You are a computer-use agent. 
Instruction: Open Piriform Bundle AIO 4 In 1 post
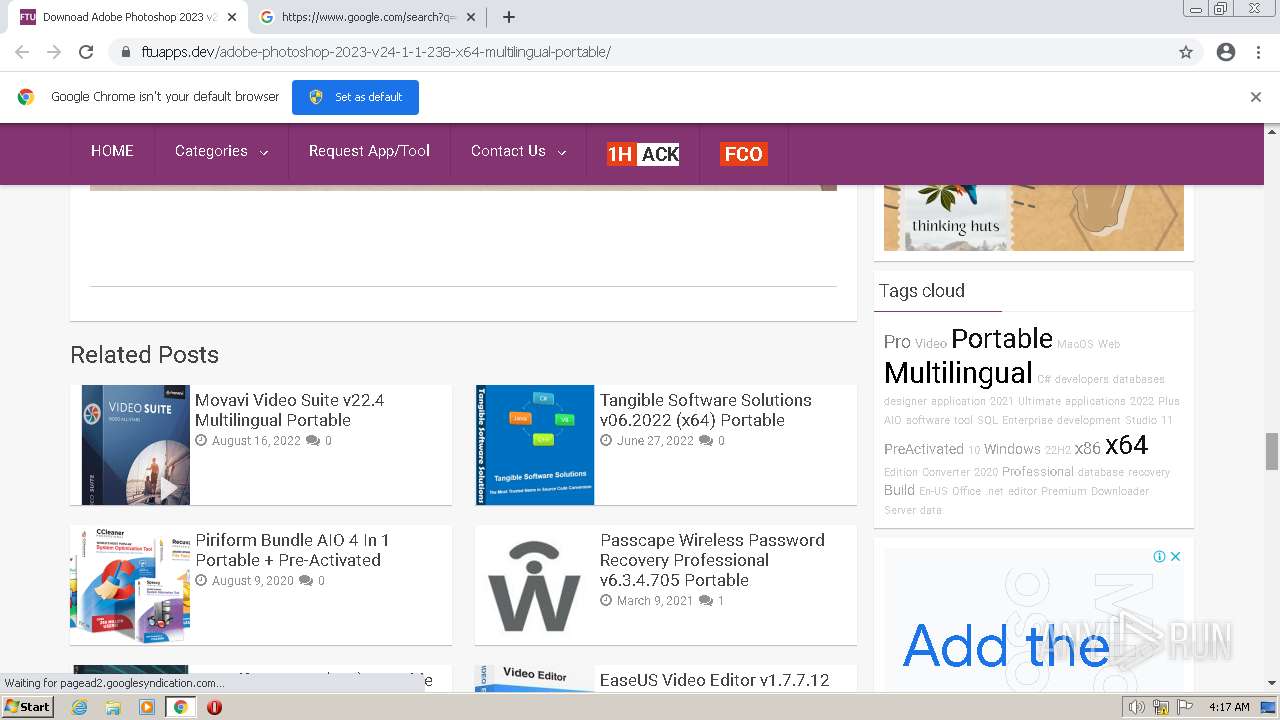(292, 550)
